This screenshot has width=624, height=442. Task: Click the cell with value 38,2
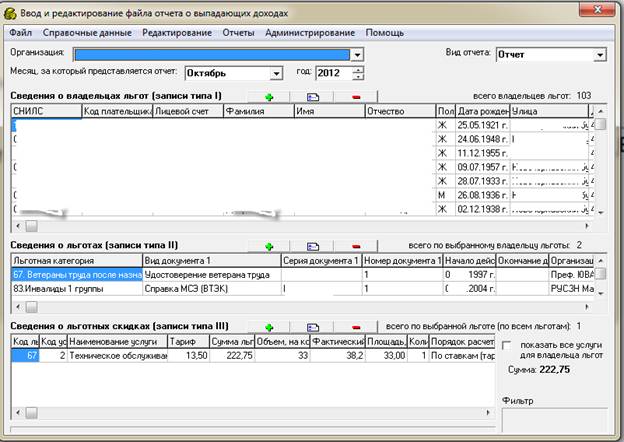(x=337, y=356)
